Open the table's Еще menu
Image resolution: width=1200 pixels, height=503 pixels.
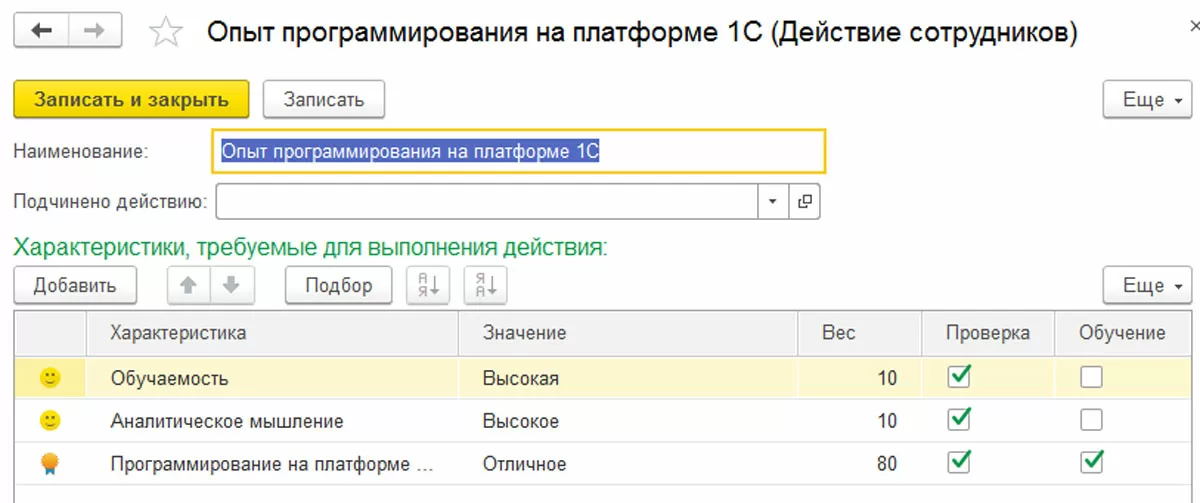[x=1147, y=285]
